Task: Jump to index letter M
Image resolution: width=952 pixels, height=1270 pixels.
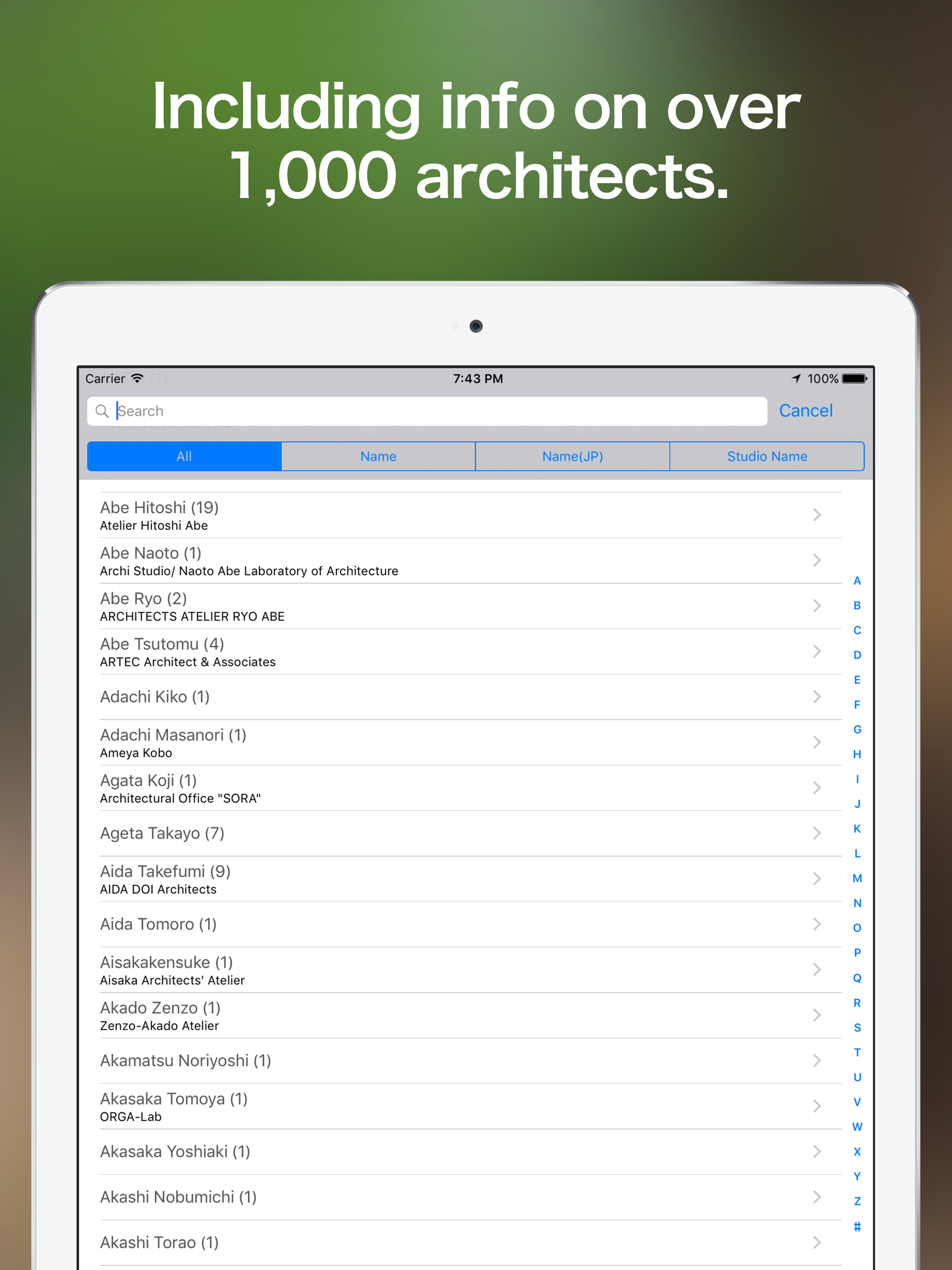Action: pyautogui.click(x=857, y=878)
